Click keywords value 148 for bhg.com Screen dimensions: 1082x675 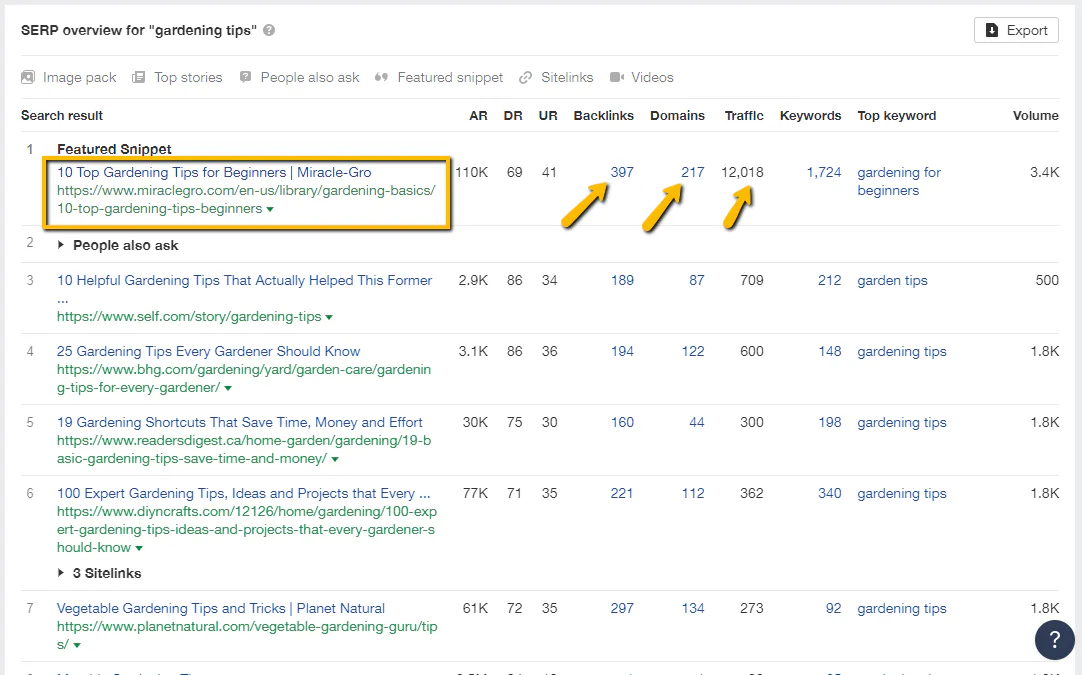click(830, 351)
